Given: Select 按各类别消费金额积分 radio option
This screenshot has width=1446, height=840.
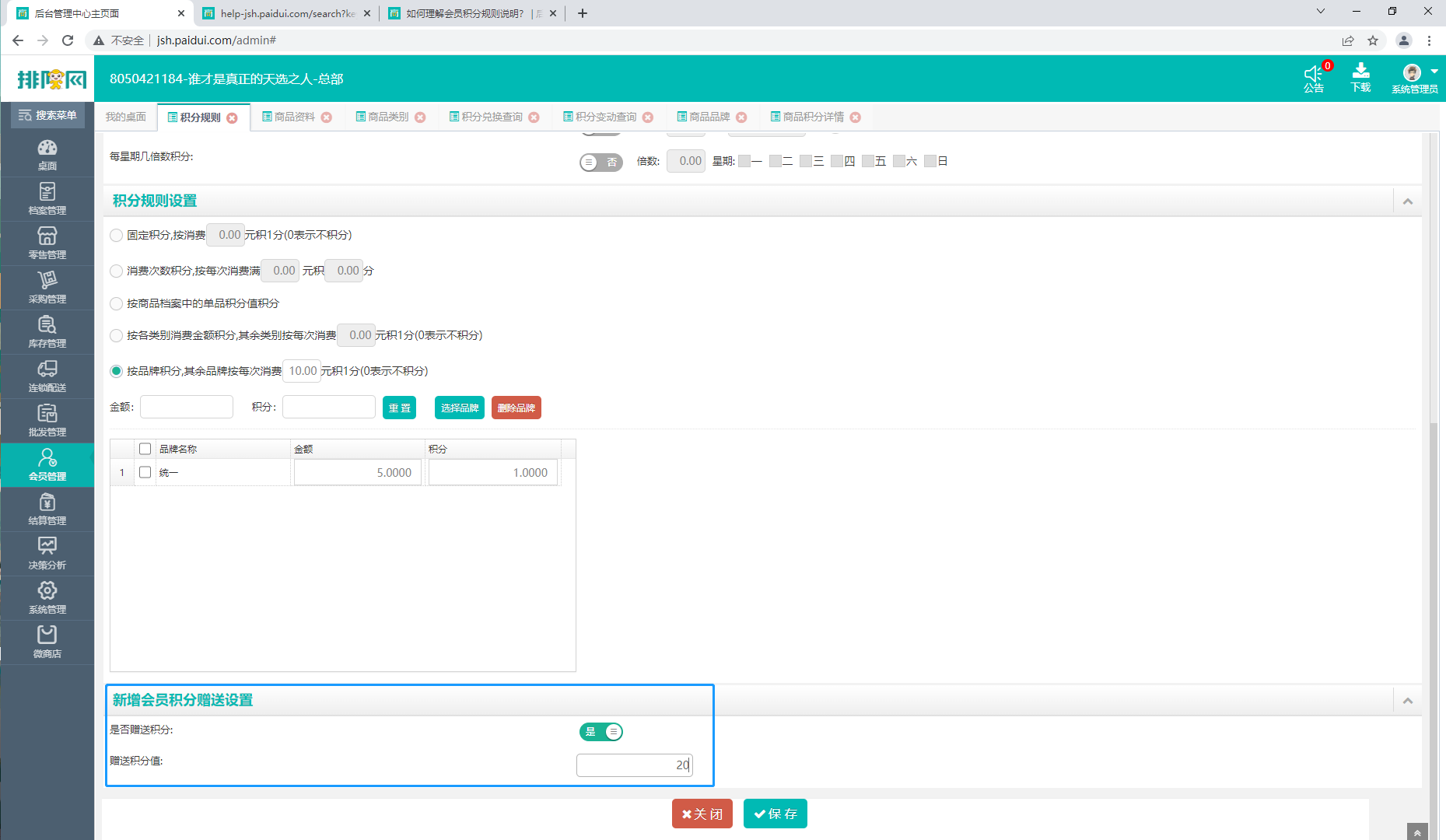Looking at the screenshot, I should [117, 335].
